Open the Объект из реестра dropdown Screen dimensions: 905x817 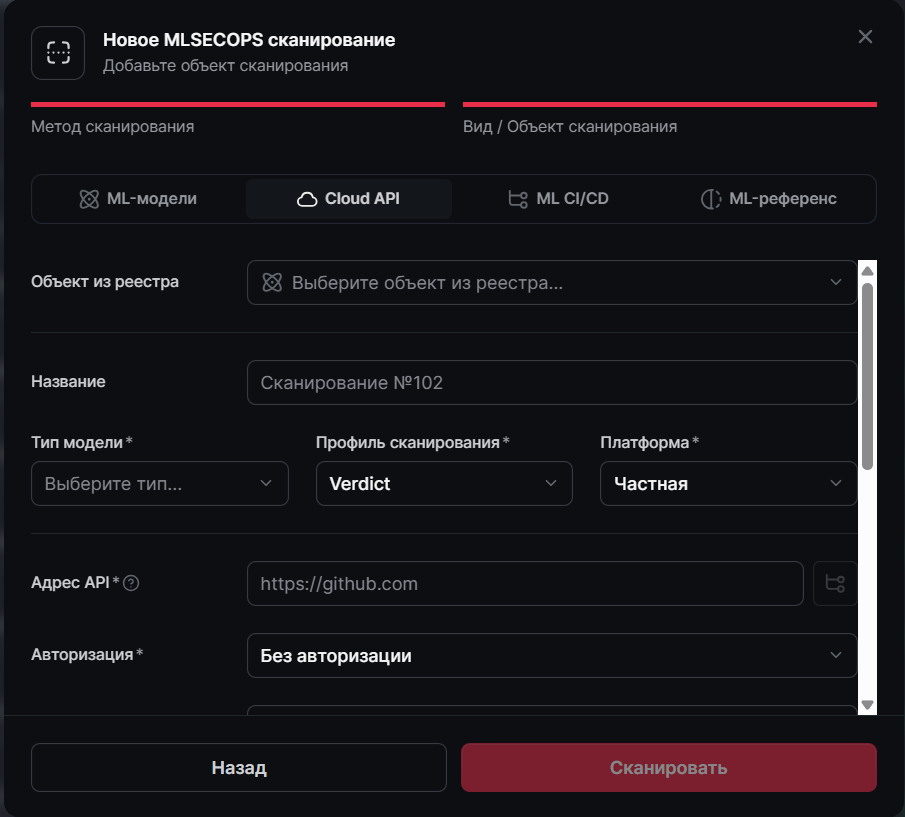point(552,283)
